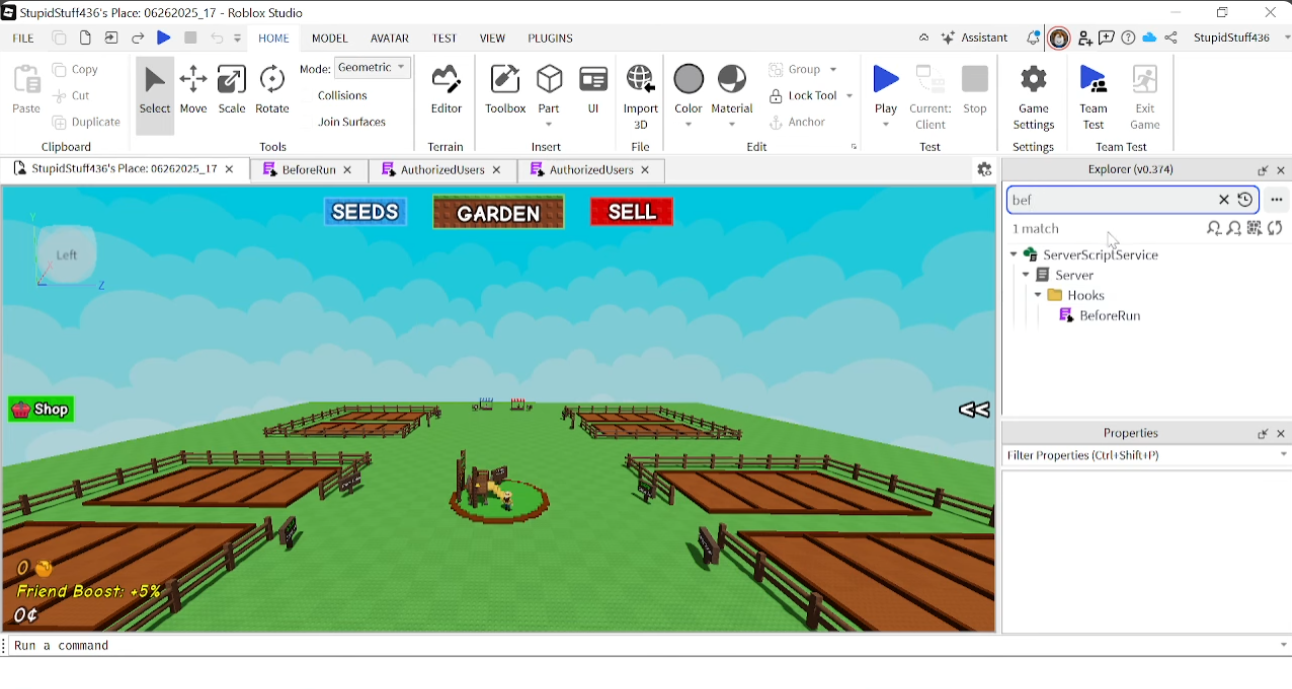Image resolution: width=1292 pixels, height=689 pixels.
Task: Open the Mode dropdown set to Geometric
Action: point(372,66)
